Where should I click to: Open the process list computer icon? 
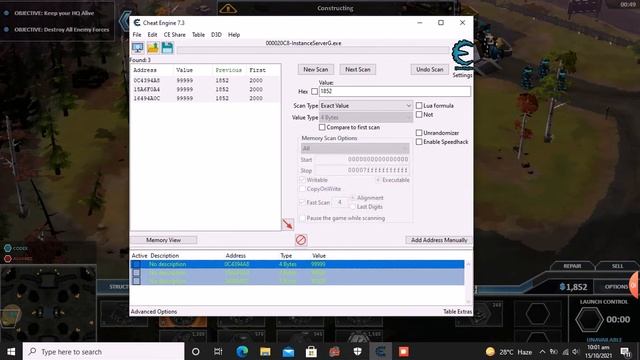click(138, 48)
